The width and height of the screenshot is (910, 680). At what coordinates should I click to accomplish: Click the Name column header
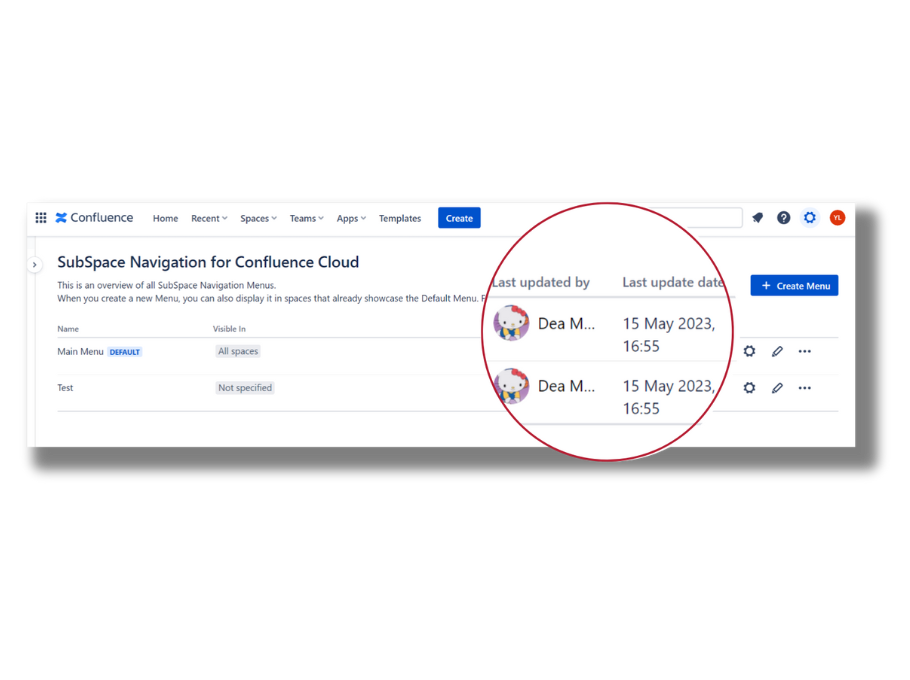pyautogui.click(x=68, y=328)
